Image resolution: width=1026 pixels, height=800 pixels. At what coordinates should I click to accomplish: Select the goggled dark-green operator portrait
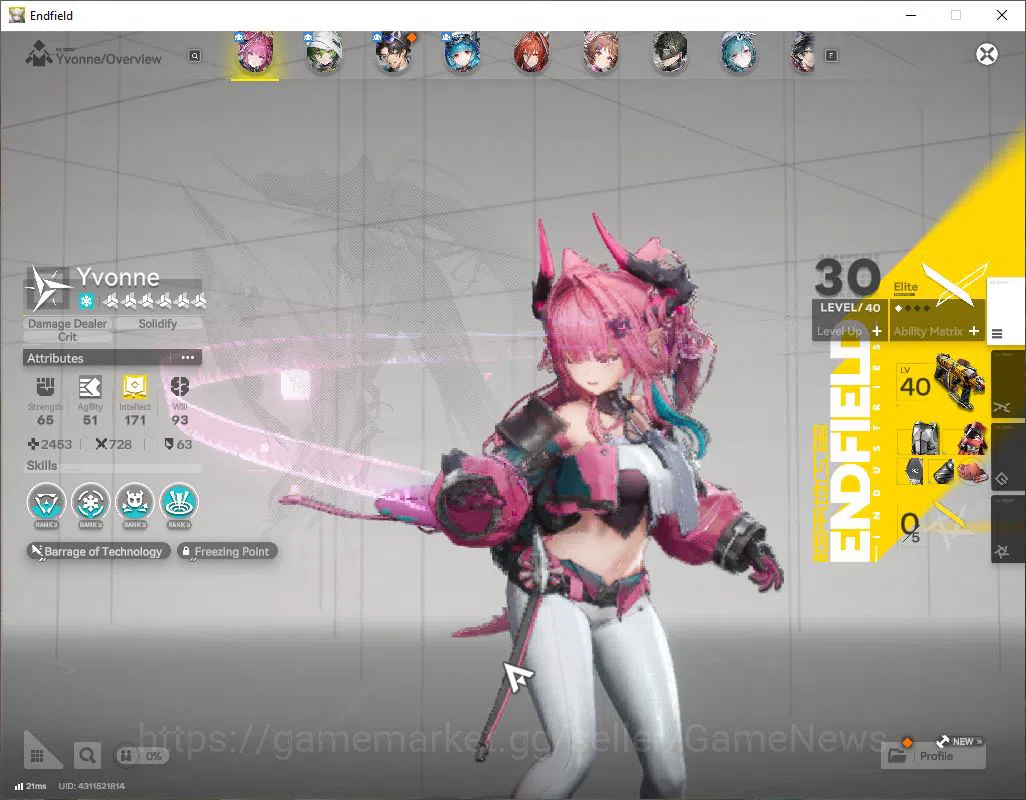coord(670,52)
